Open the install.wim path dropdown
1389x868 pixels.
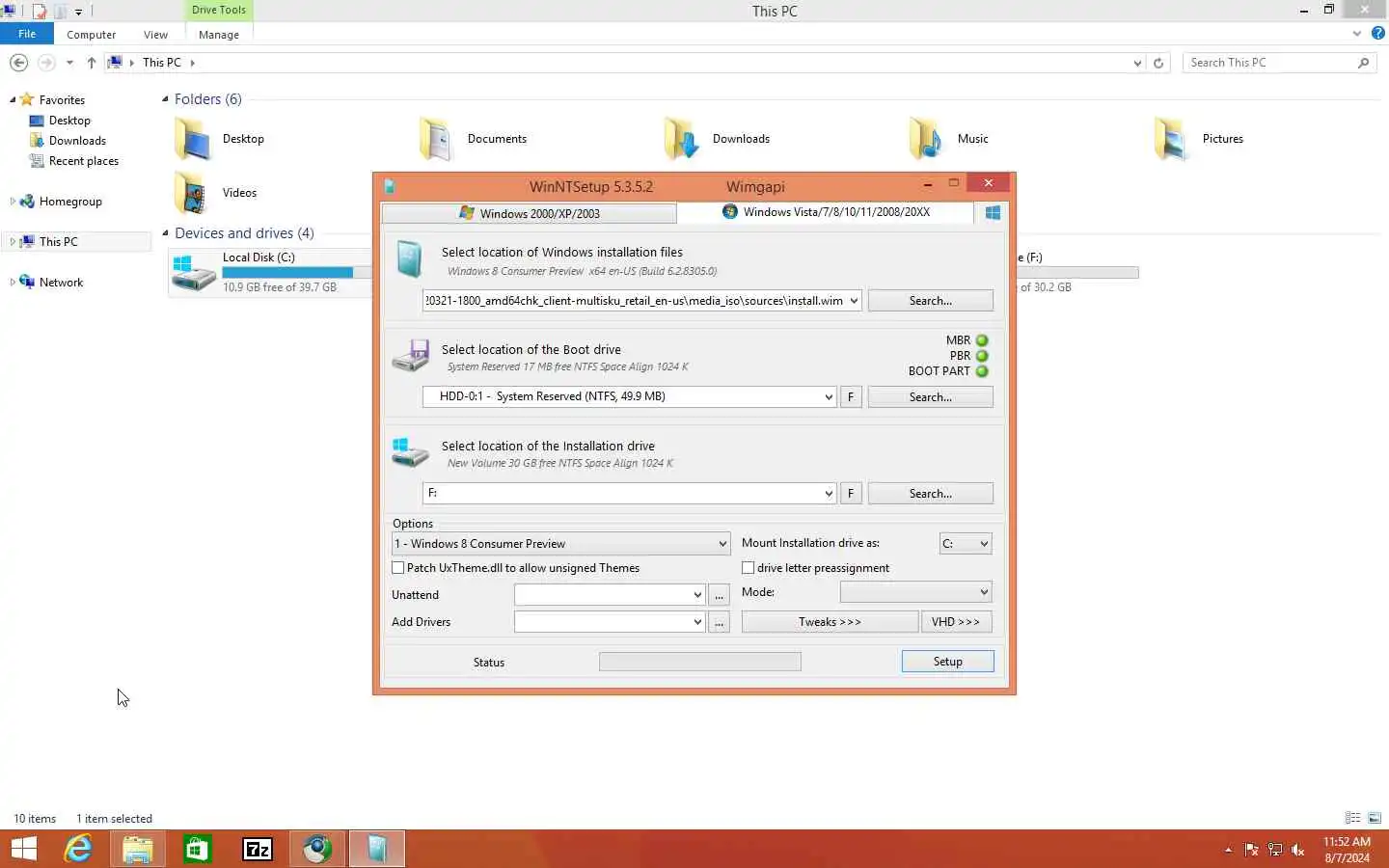[854, 301]
